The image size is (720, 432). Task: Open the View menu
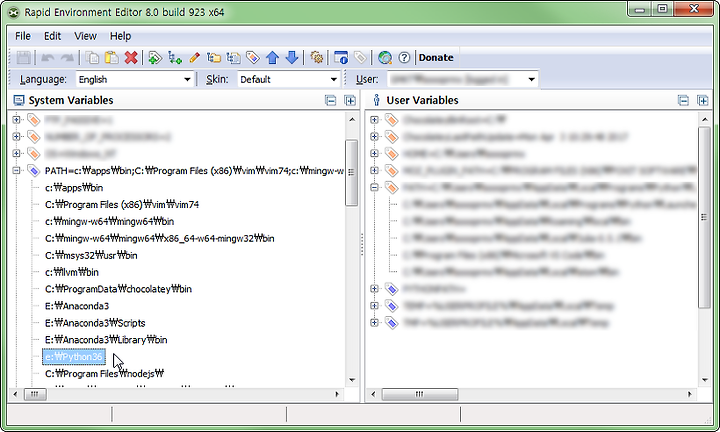click(85, 36)
